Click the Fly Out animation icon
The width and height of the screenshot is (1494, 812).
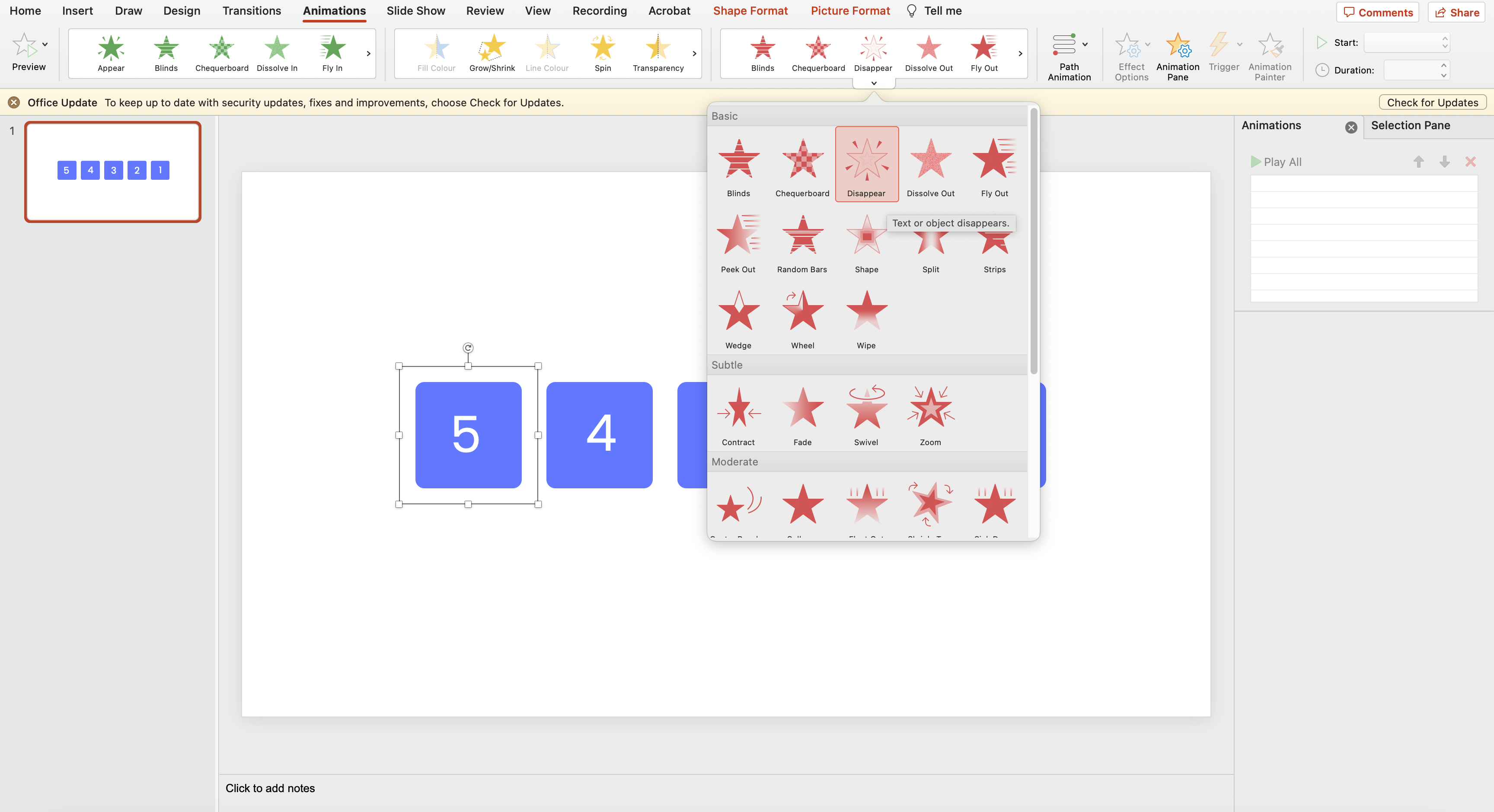[x=994, y=160]
